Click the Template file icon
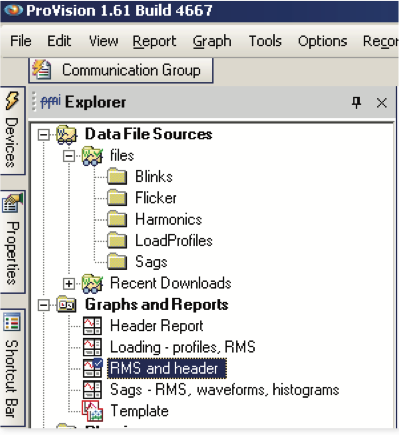Image resolution: width=399 pixels, height=435 pixels. 92,411
